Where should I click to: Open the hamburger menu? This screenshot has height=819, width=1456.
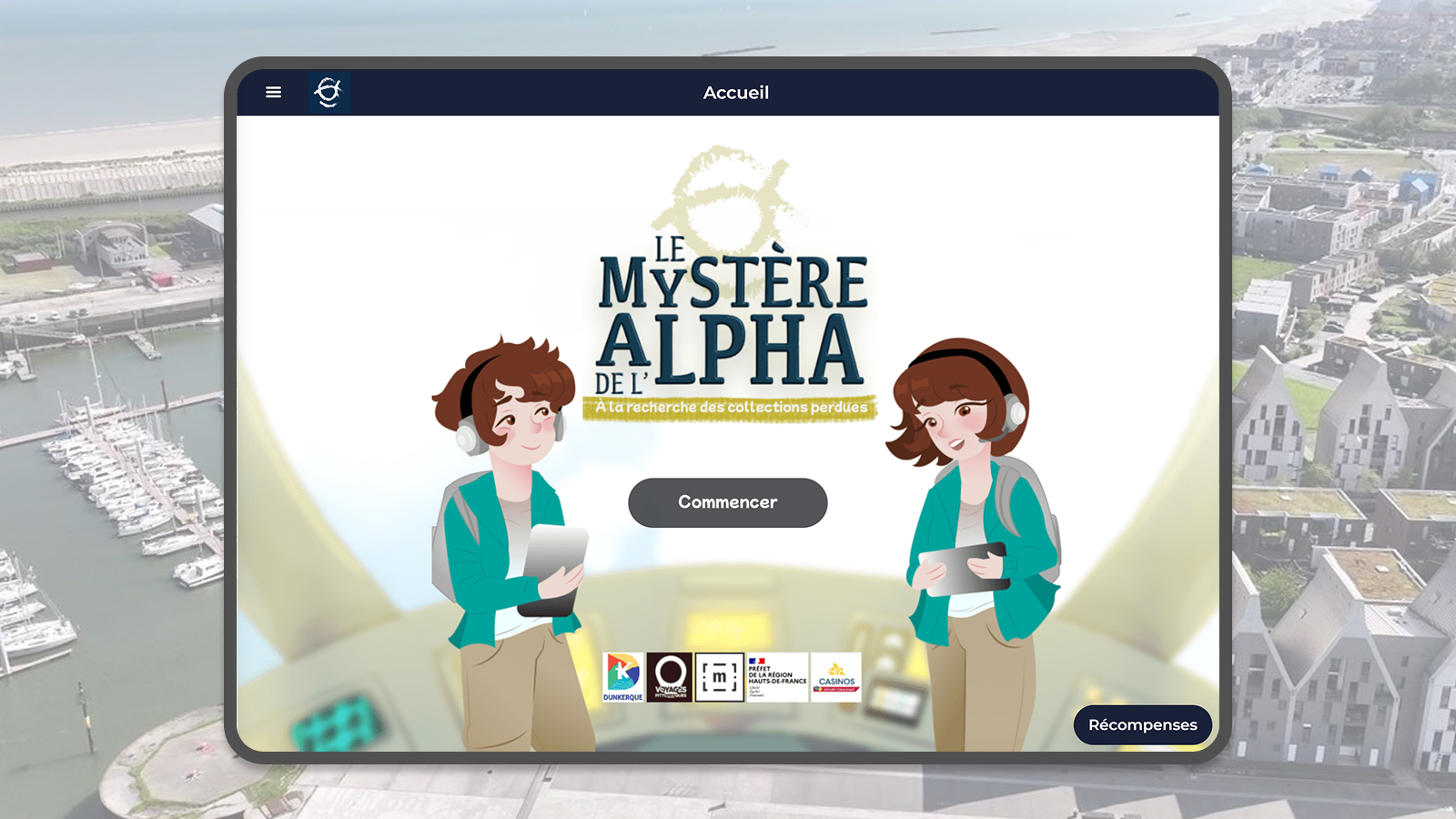[x=273, y=92]
